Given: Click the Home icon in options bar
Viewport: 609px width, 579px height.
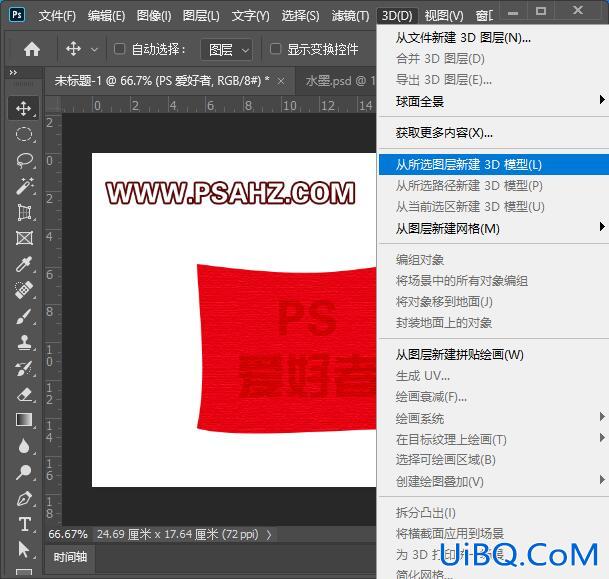Looking at the screenshot, I should [32, 49].
